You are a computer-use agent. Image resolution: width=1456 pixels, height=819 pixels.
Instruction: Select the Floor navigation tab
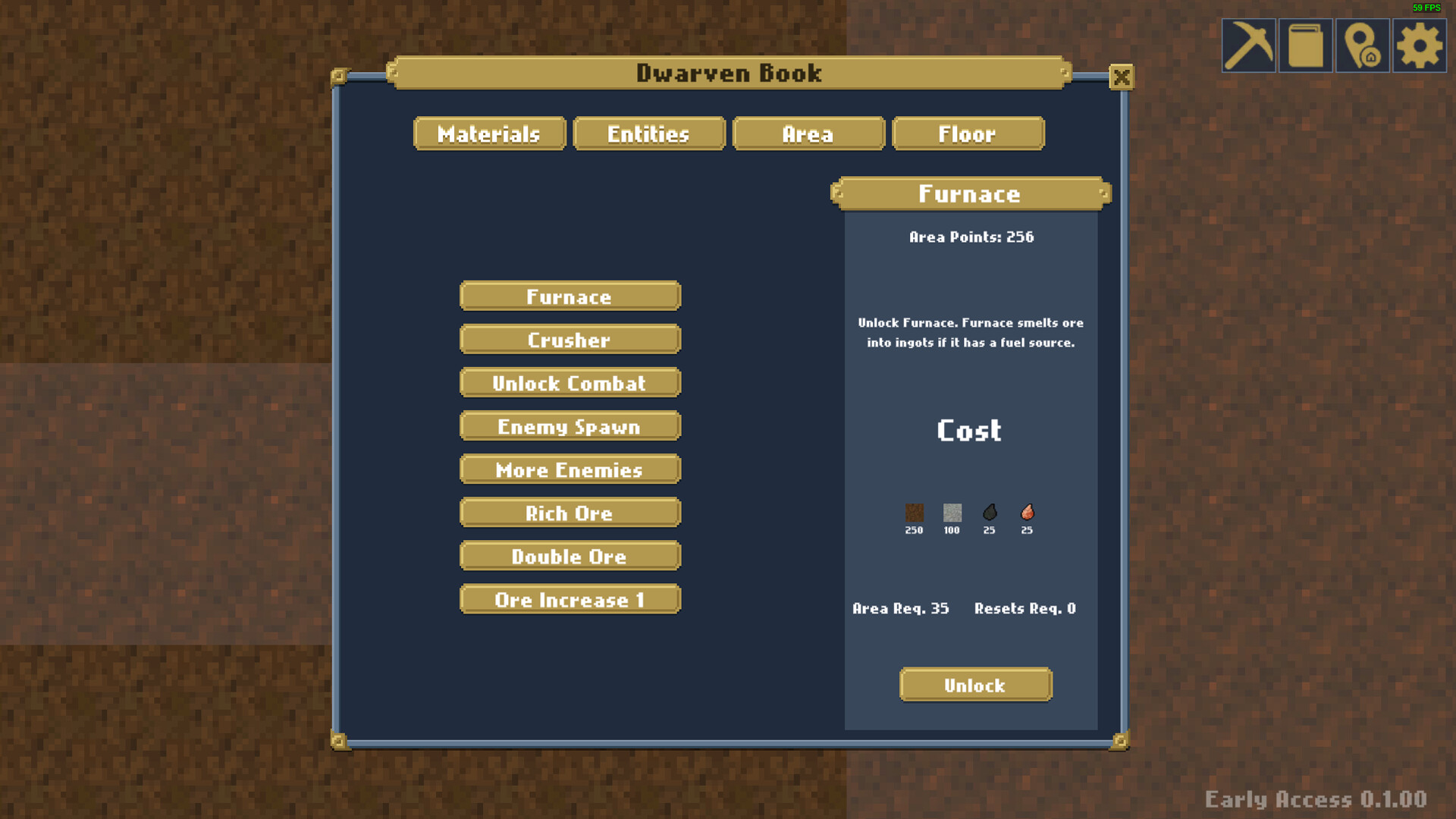tap(966, 134)
